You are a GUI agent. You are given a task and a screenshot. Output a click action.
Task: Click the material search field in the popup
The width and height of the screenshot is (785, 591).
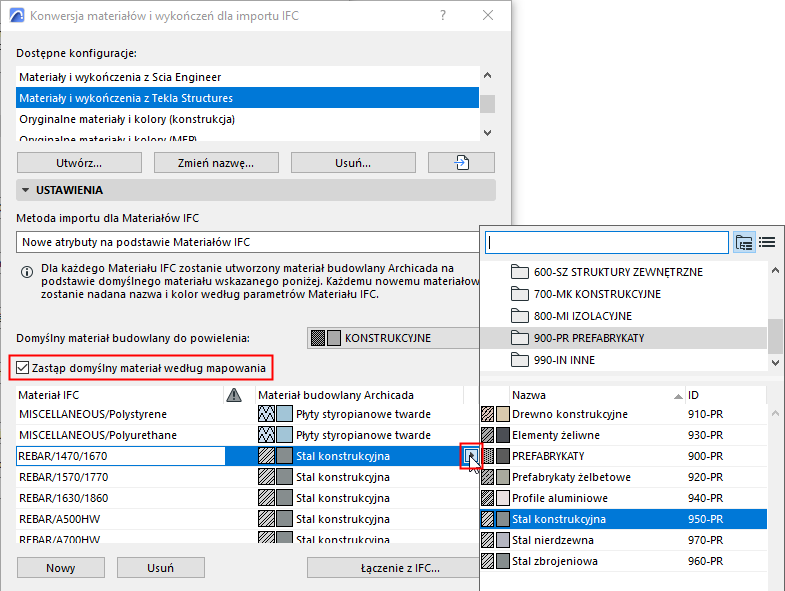tap(606, 243)
